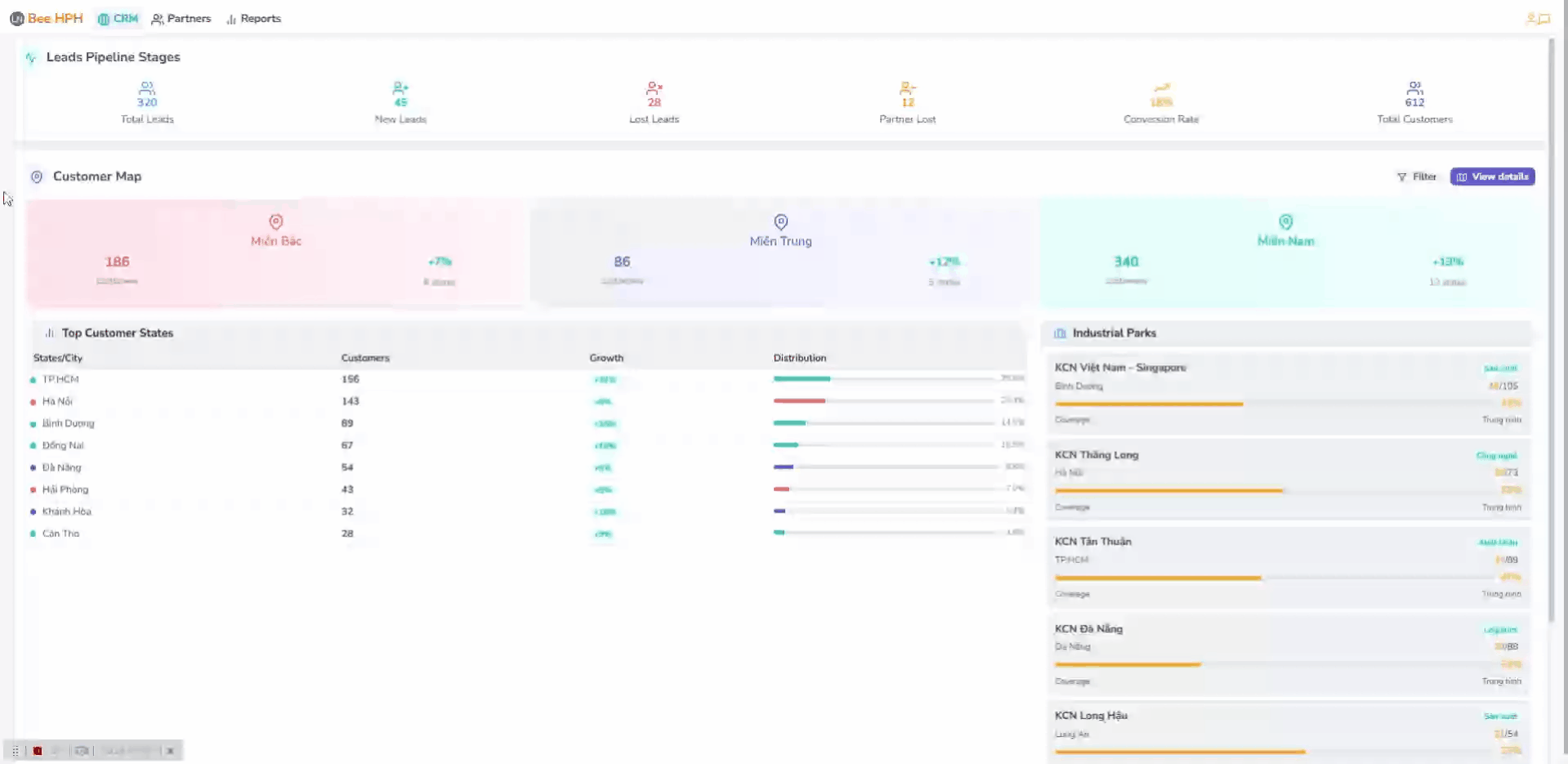Click the user profile icon top-right

click(1531, 18)
